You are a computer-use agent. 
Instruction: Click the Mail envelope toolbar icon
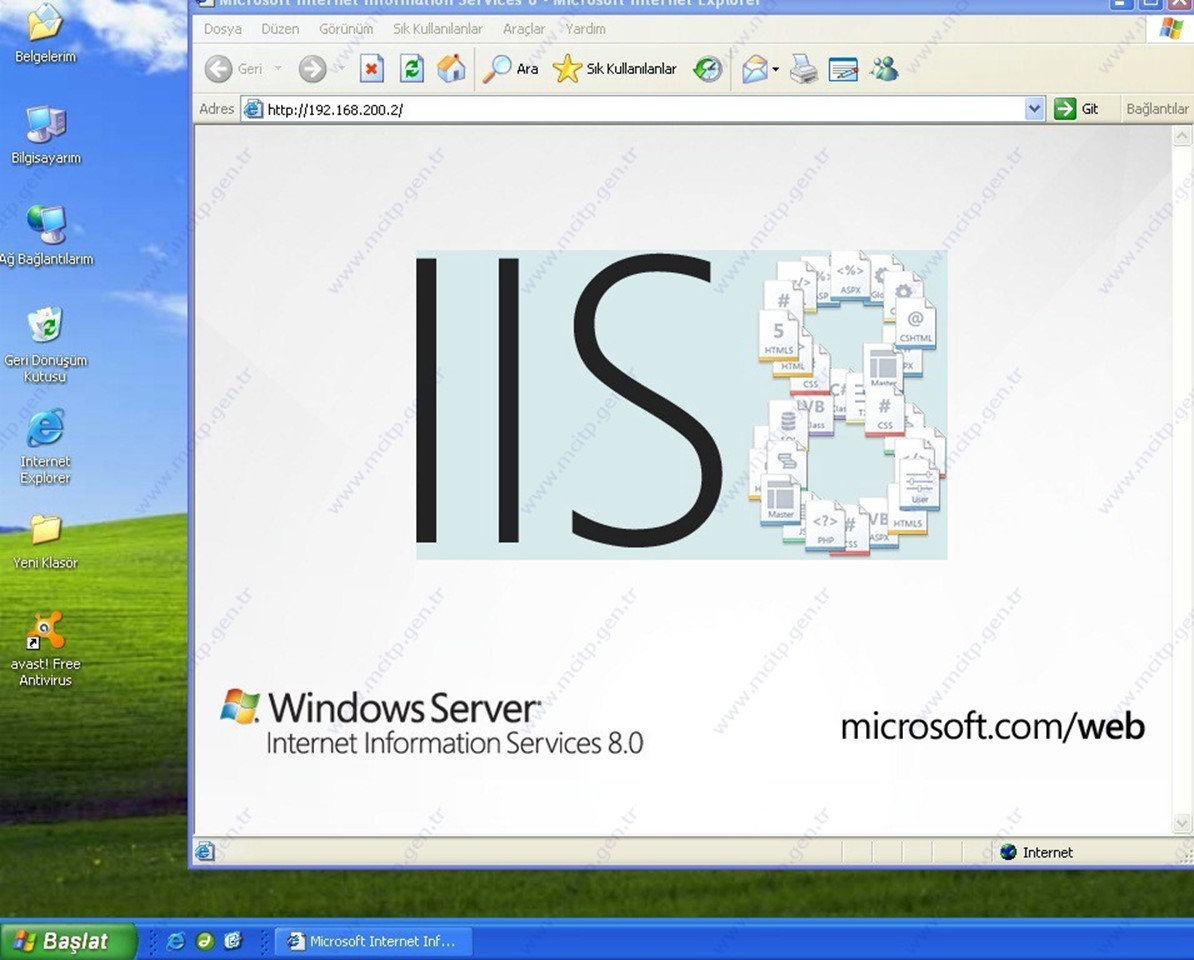click(x=755, y=69)
